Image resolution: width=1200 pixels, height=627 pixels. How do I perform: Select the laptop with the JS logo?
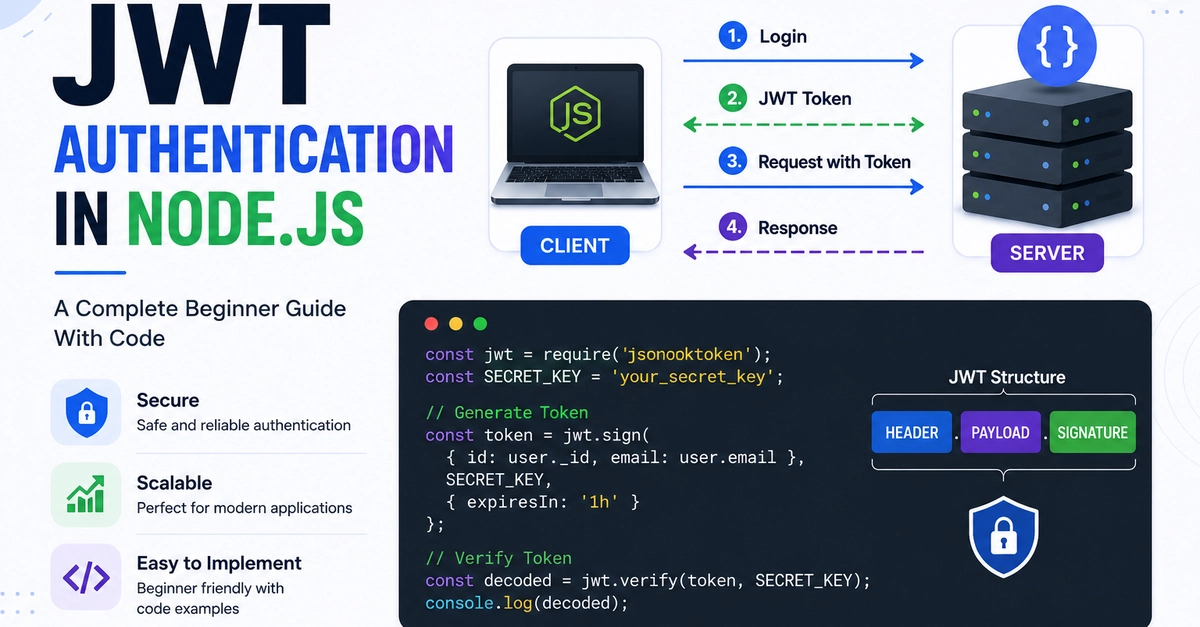(574, 135)
